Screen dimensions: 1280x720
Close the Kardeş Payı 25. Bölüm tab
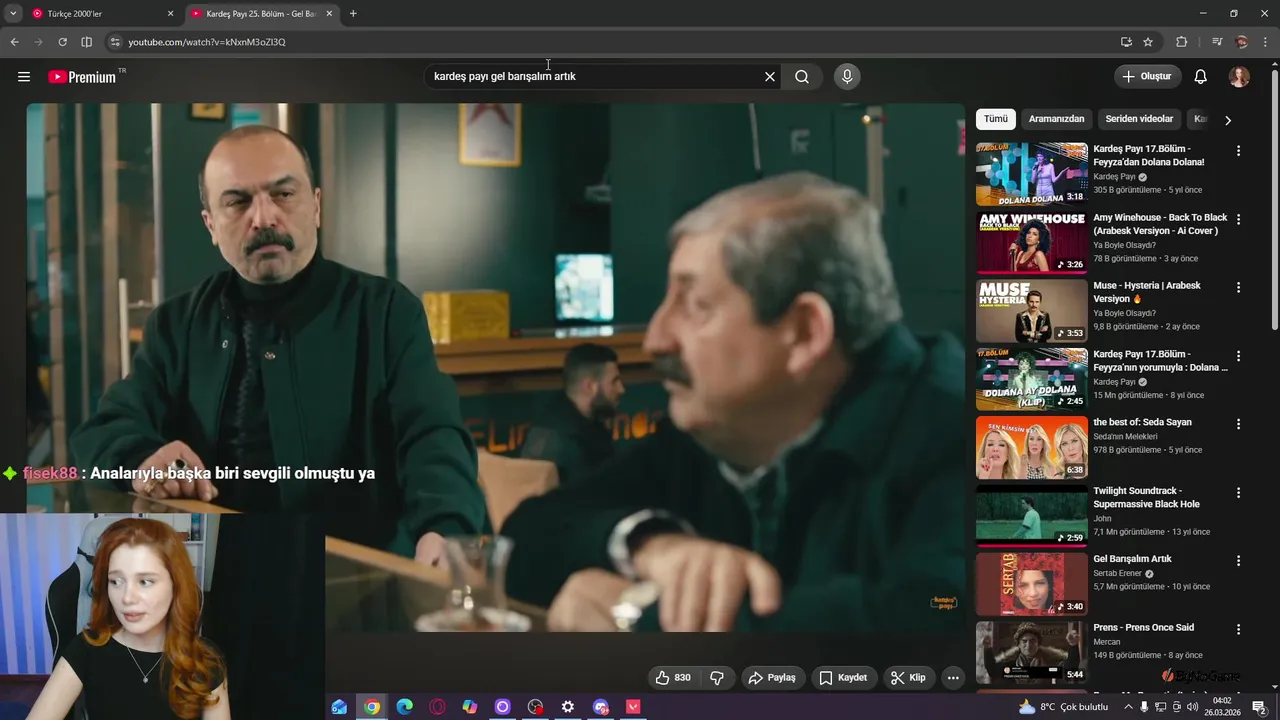click(329, 14)
